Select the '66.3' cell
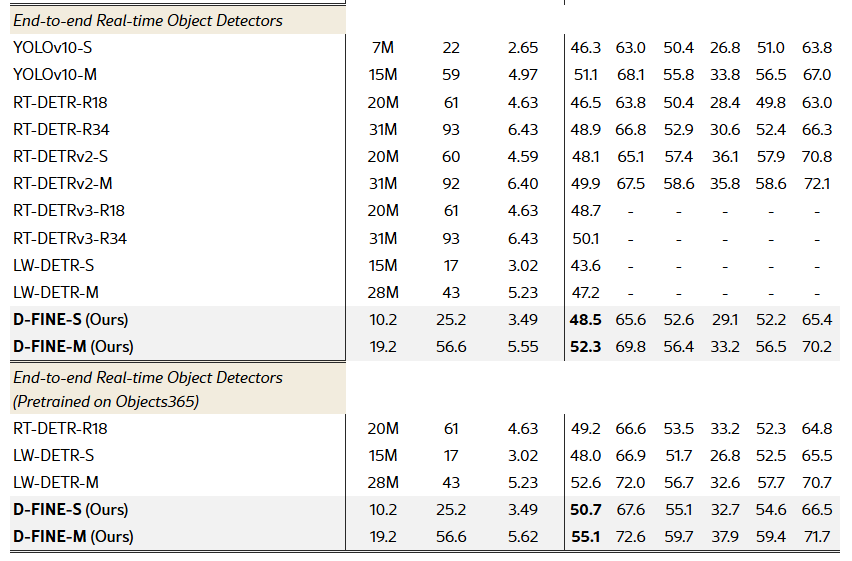Screen dimensions: 852x561 817,129
